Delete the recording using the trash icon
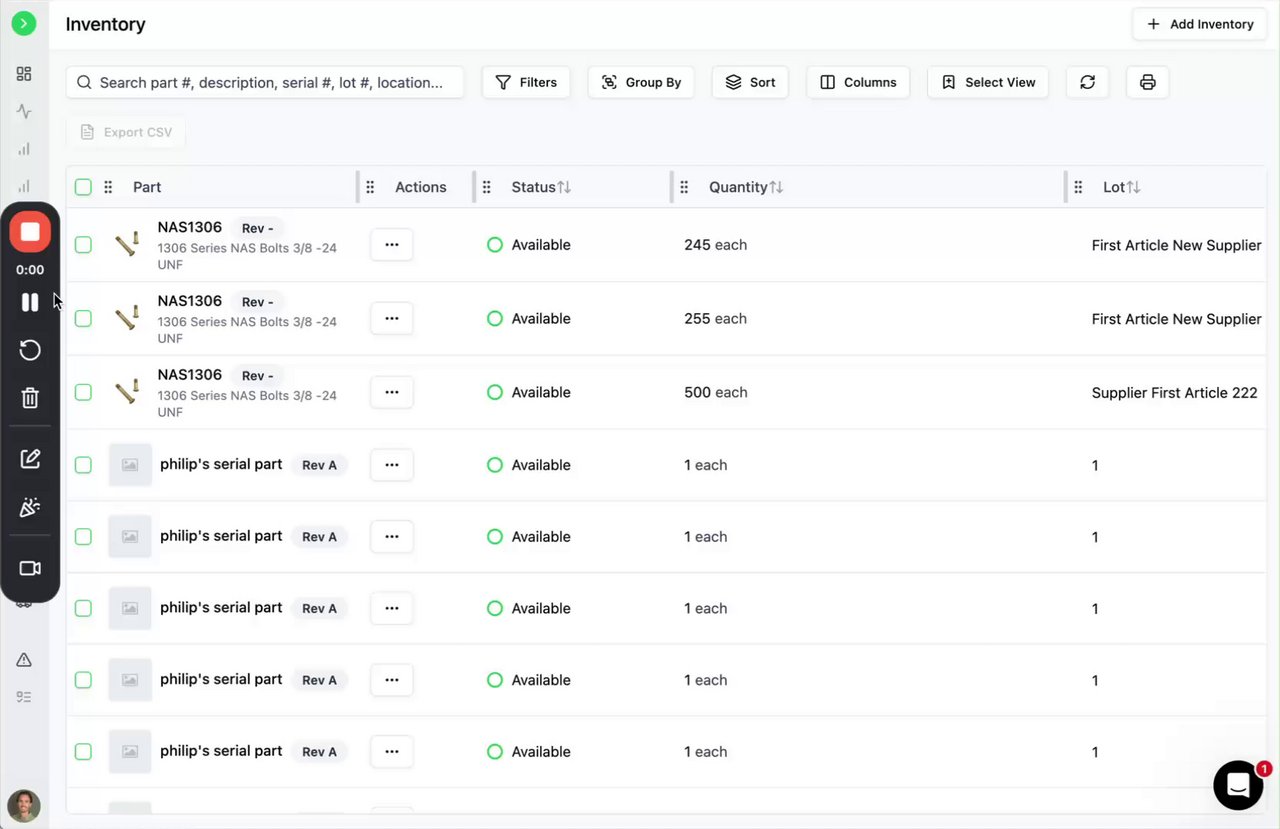The image size is (1280, 829). pos(30,398)
